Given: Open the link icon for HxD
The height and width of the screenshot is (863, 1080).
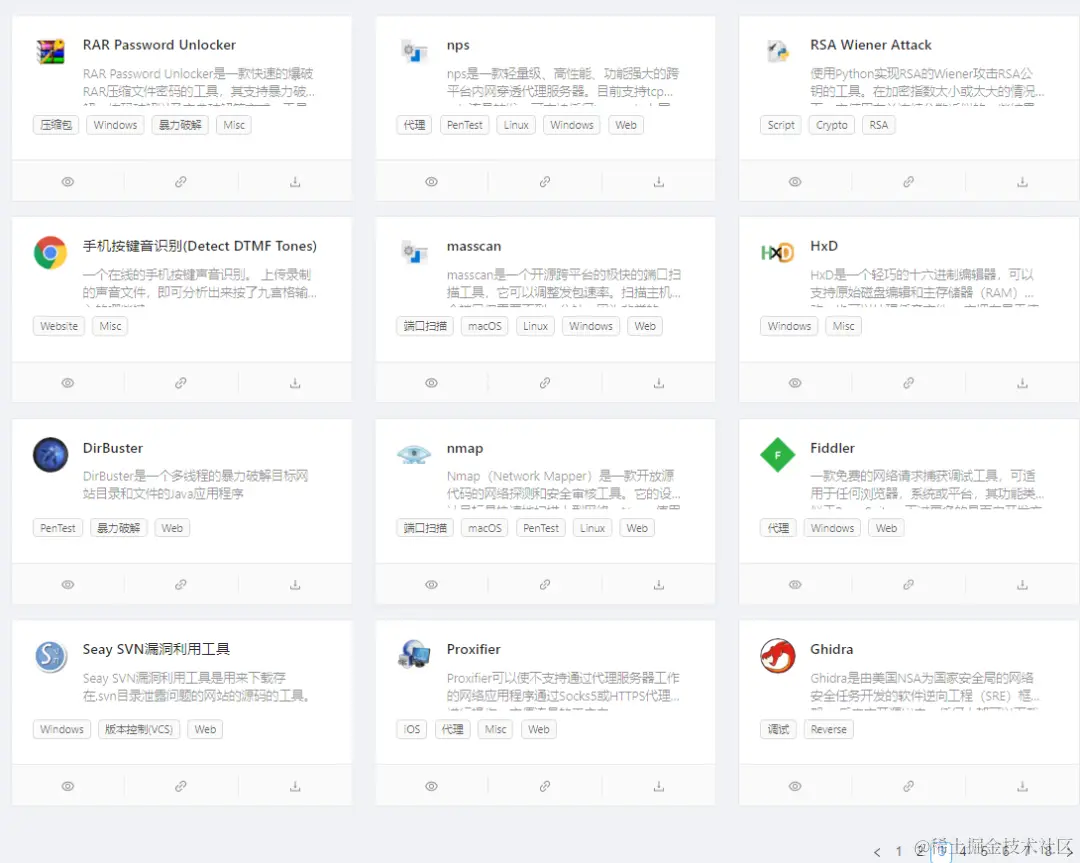Looking at the screenshot, I should pyautogui.click(x=908, y=383).
